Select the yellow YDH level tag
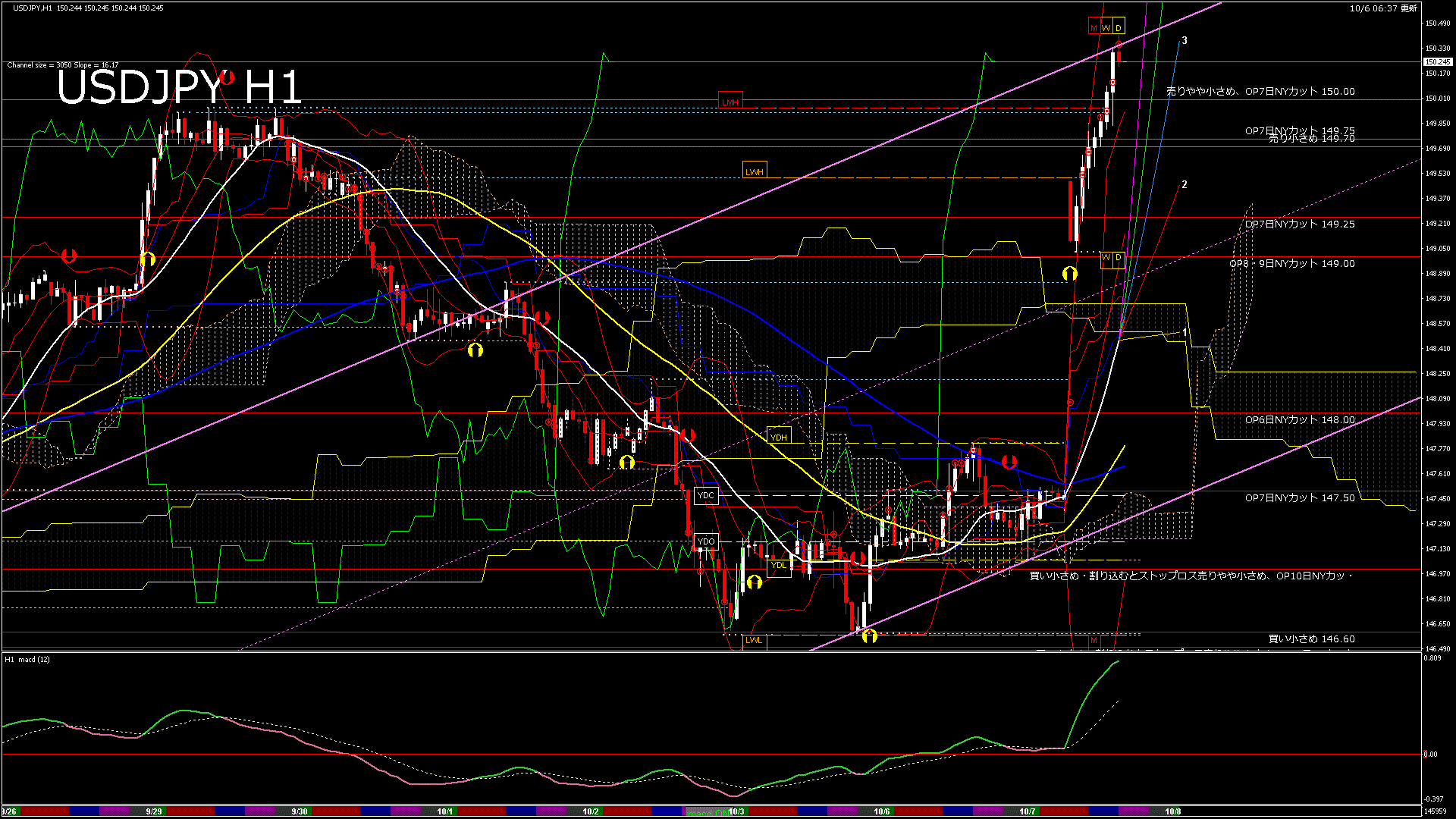 coord(779,437)
